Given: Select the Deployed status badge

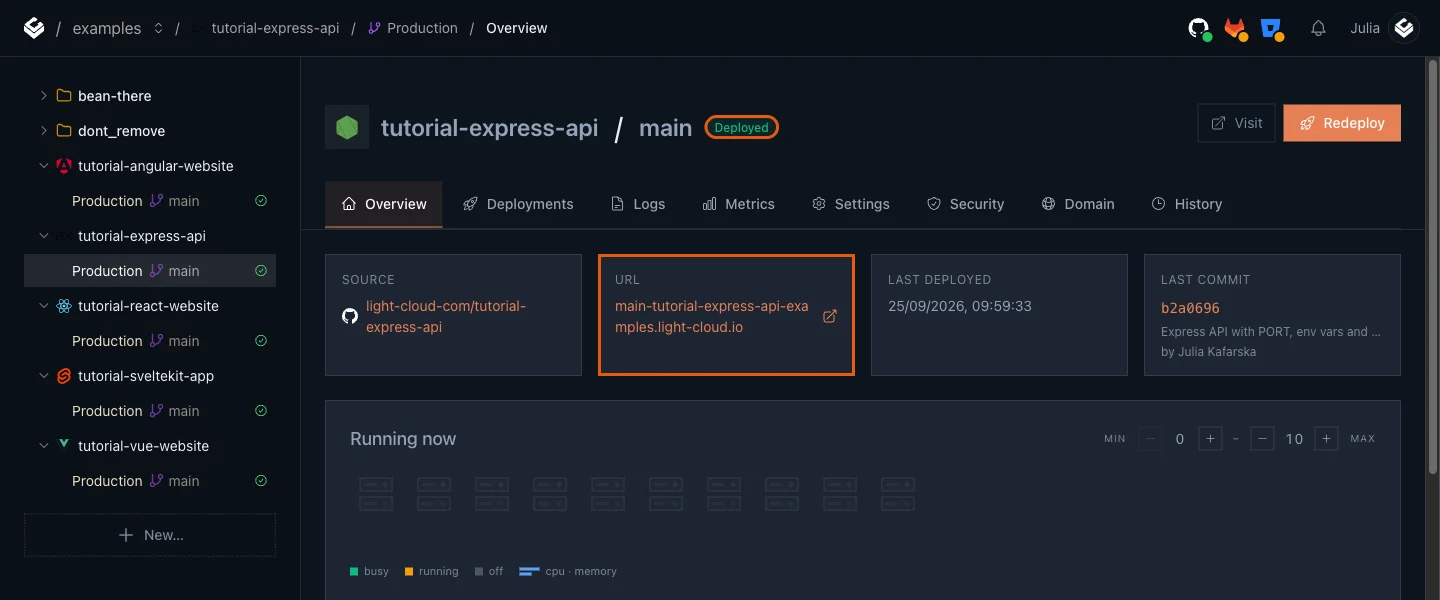Looking at the screenshot, I should 741,128.
